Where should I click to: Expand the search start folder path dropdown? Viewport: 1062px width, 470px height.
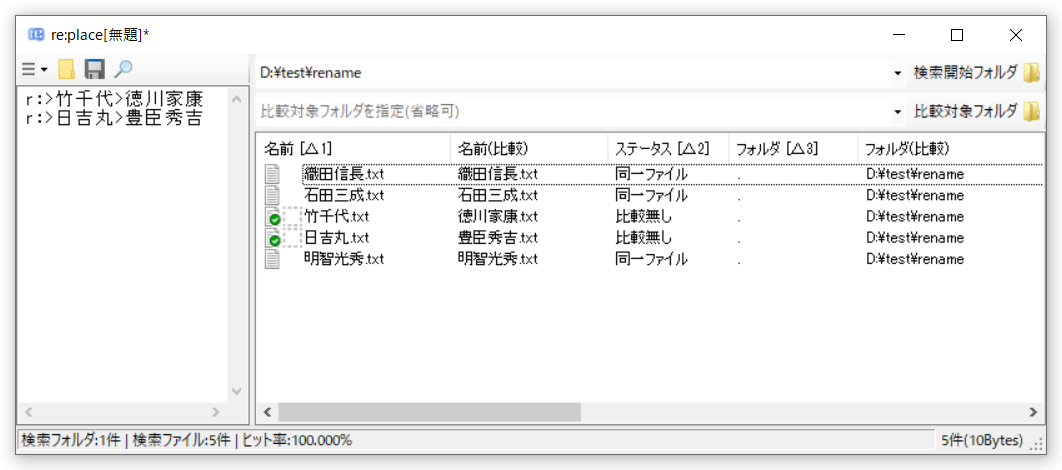click(x=897, y=73)
